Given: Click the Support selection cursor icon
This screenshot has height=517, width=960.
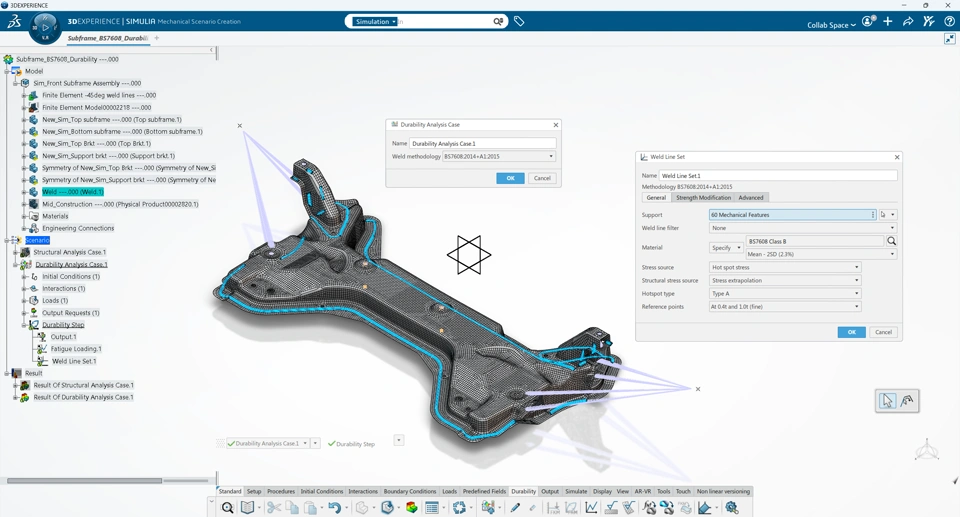Looking at the screenshot, I should pyautogui.click(x=883, y=215).
